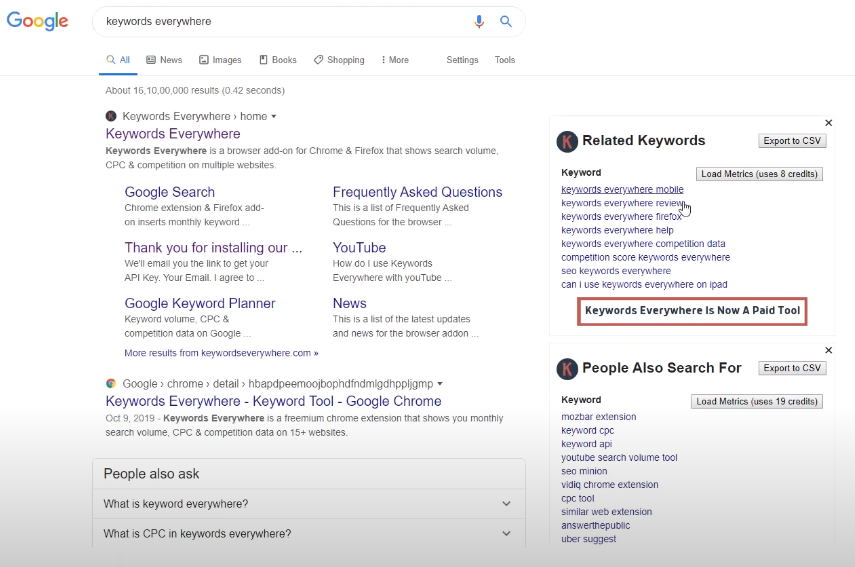Open the News sitelink under Keywords Everywhere
The height and width of the screenshot is (567, 855).
[x=350, y=303]
